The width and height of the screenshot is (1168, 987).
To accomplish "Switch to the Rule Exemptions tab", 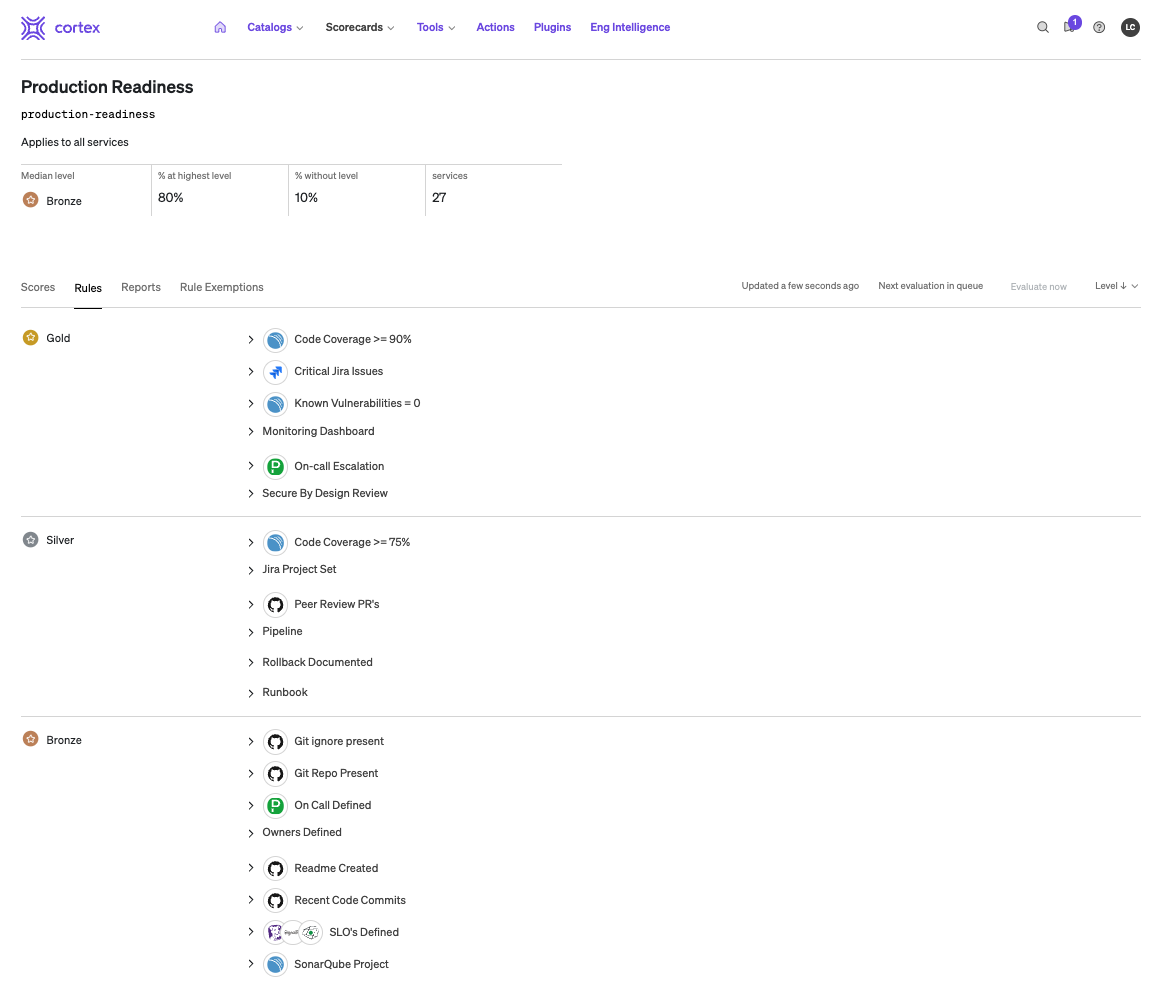I will tap(221, 288).
